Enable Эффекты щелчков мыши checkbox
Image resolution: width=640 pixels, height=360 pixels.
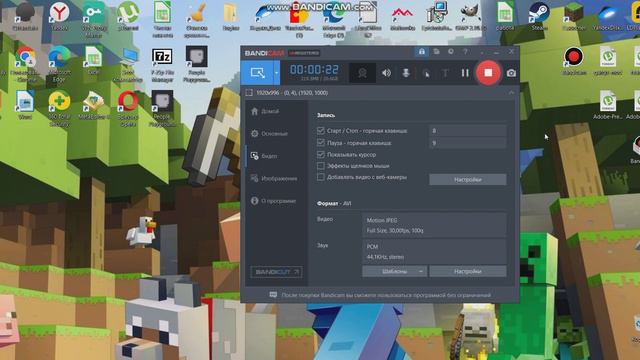pyautogui.click(x=320, y=166)
